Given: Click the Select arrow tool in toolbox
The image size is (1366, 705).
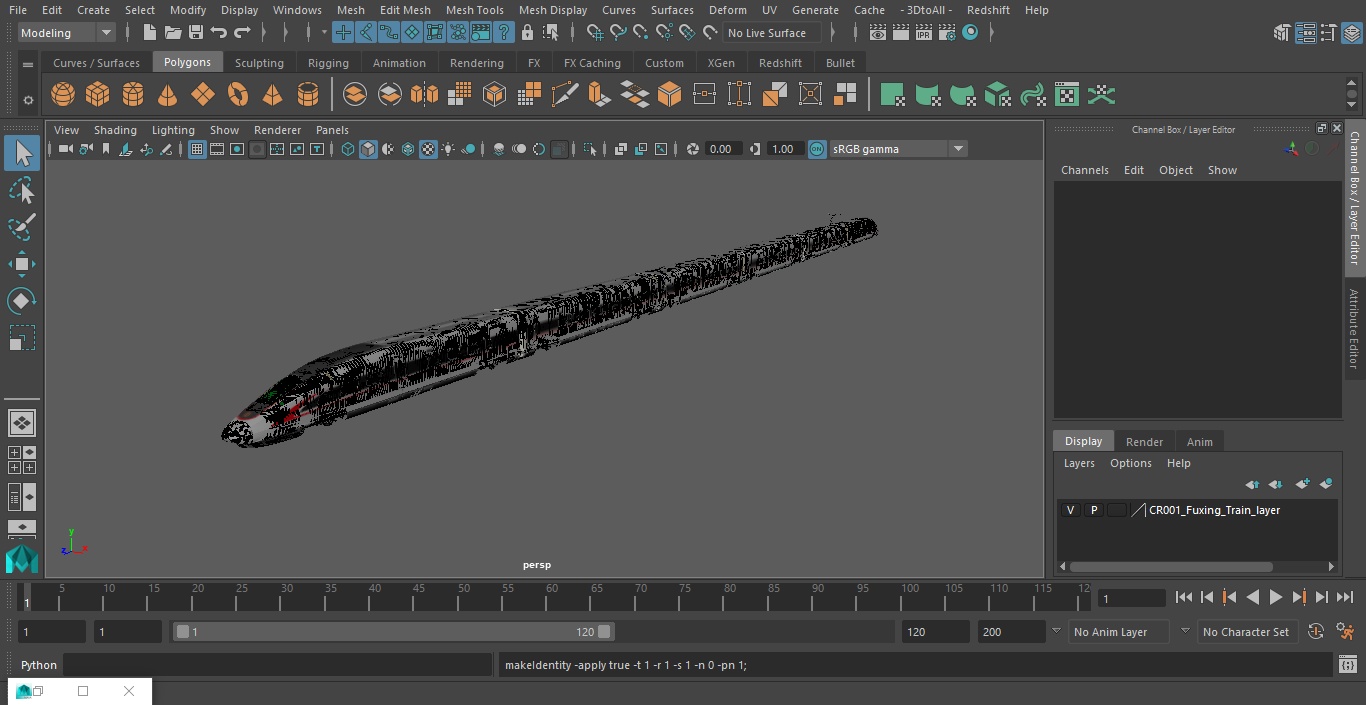Looking at the screenshot, I should coord(22,153).
